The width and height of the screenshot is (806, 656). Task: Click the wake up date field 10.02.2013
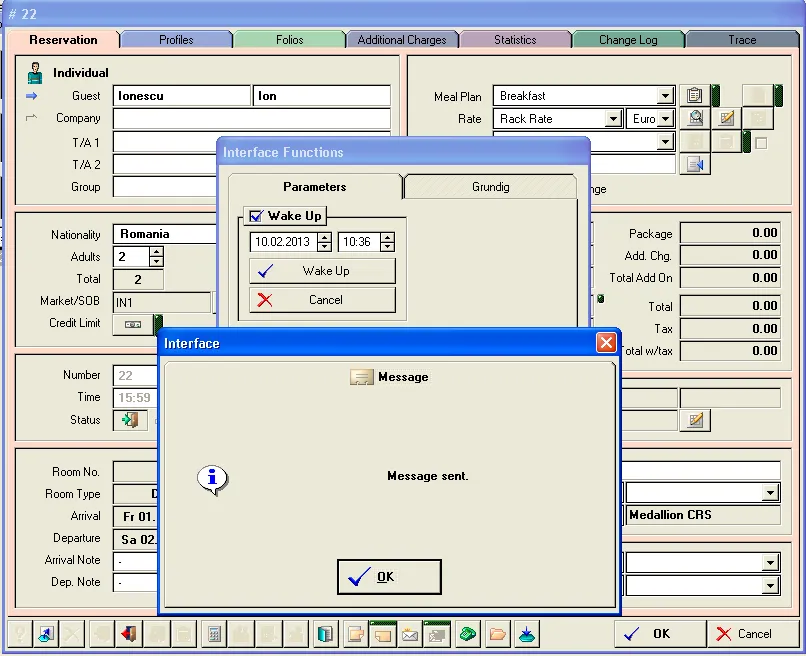283,242
